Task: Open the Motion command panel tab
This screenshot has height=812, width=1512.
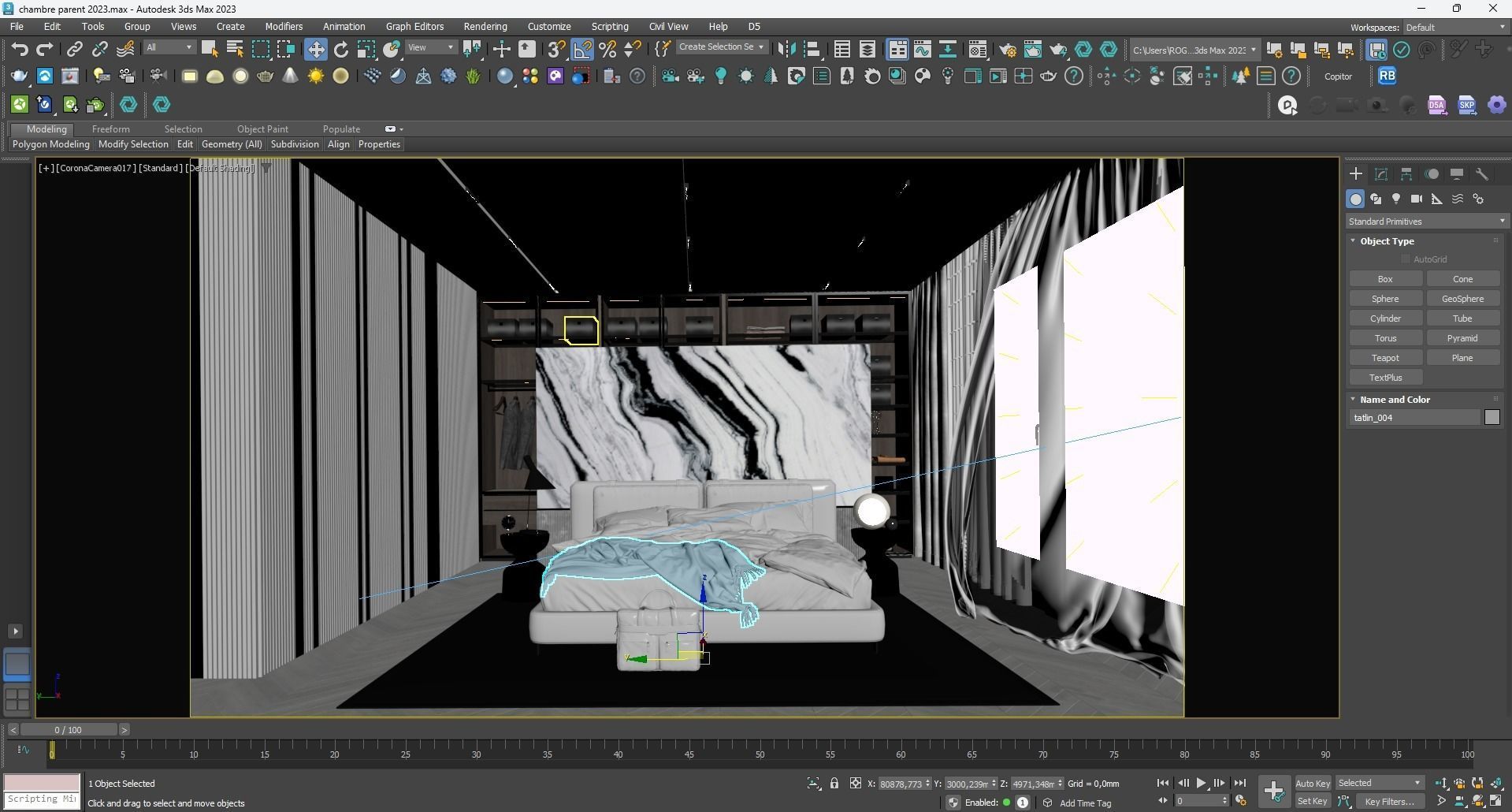Action: click(x=1432, y=174)
